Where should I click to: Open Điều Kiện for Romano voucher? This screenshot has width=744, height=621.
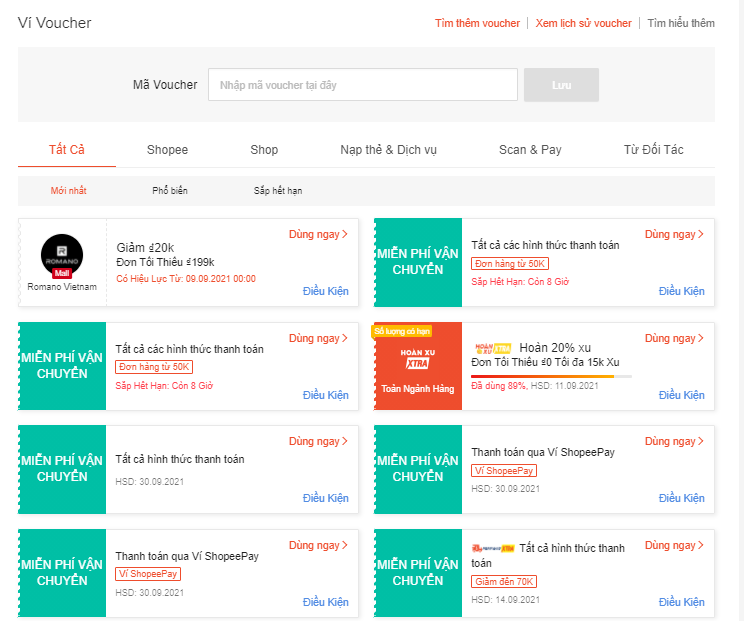point(325,291)
